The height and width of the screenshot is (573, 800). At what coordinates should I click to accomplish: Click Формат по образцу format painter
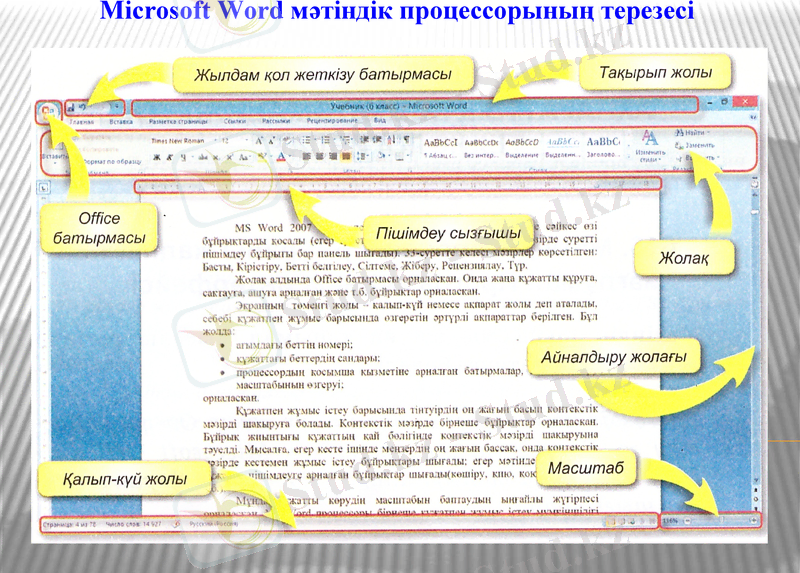click(112, 161)
